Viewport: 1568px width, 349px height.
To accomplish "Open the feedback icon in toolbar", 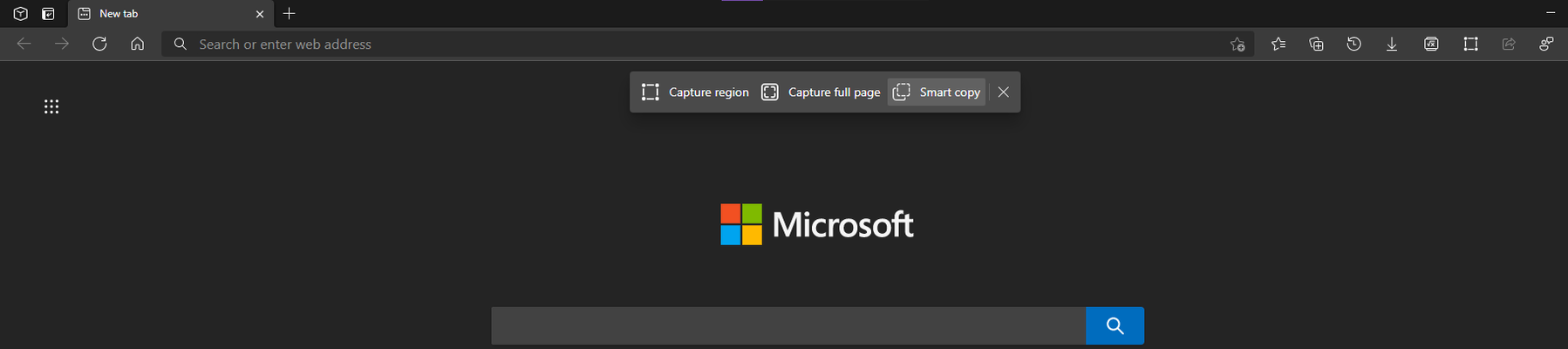I will [1546, 44].
